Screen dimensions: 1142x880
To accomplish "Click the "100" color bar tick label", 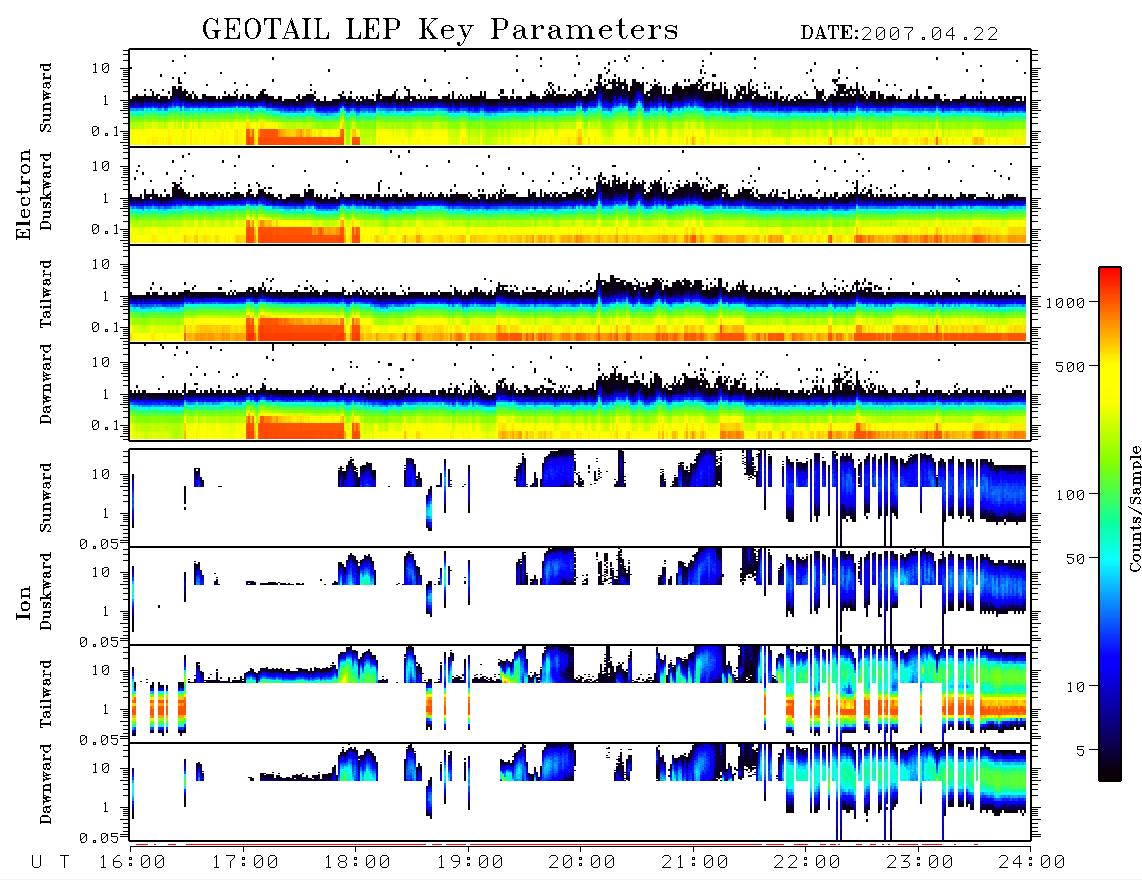I will [1071, 495].
